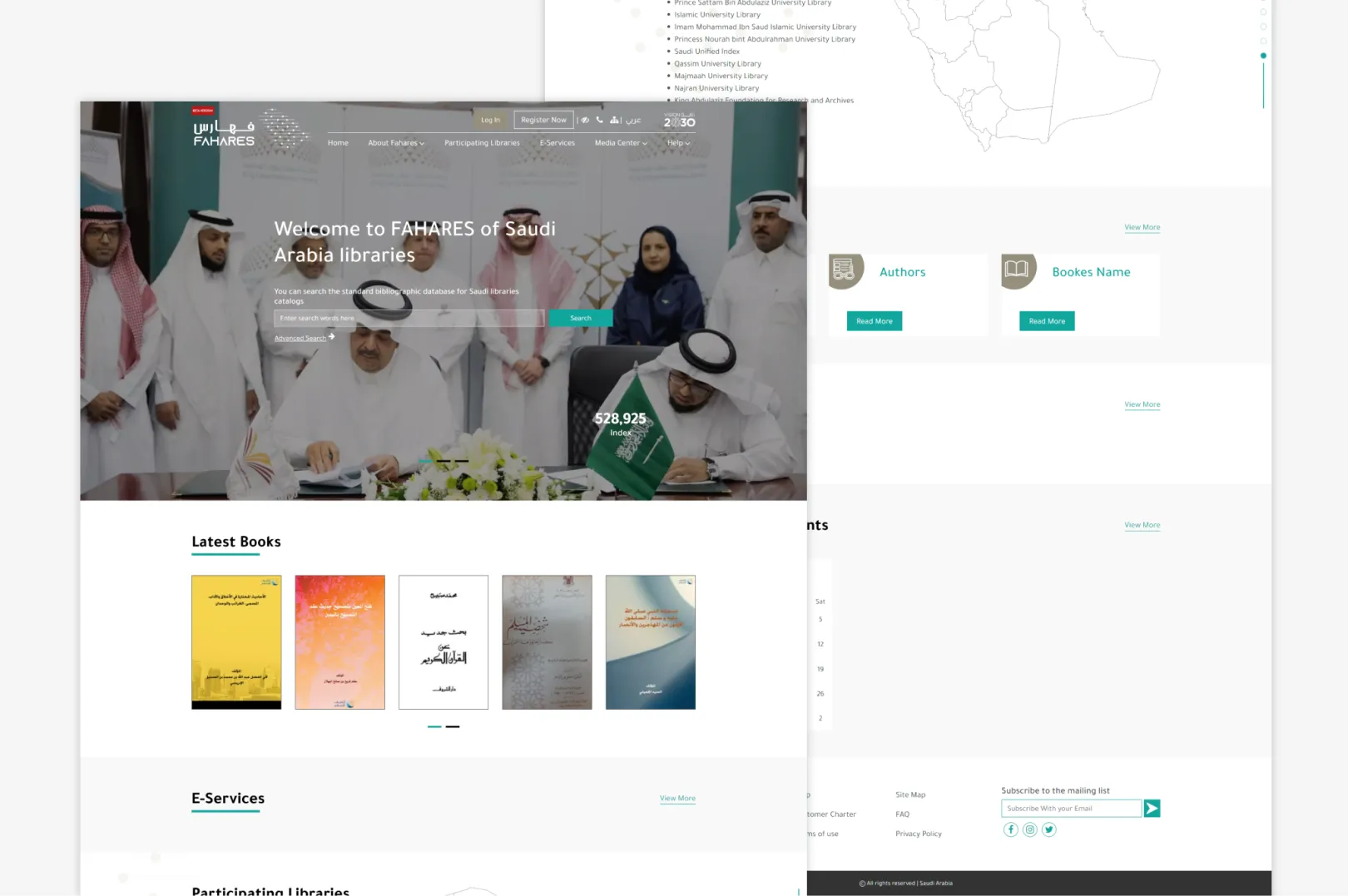Viewport: 1348px width, 896px height.
Task: Select second Latest Books carousel indicator
Action: pos(453,727)
